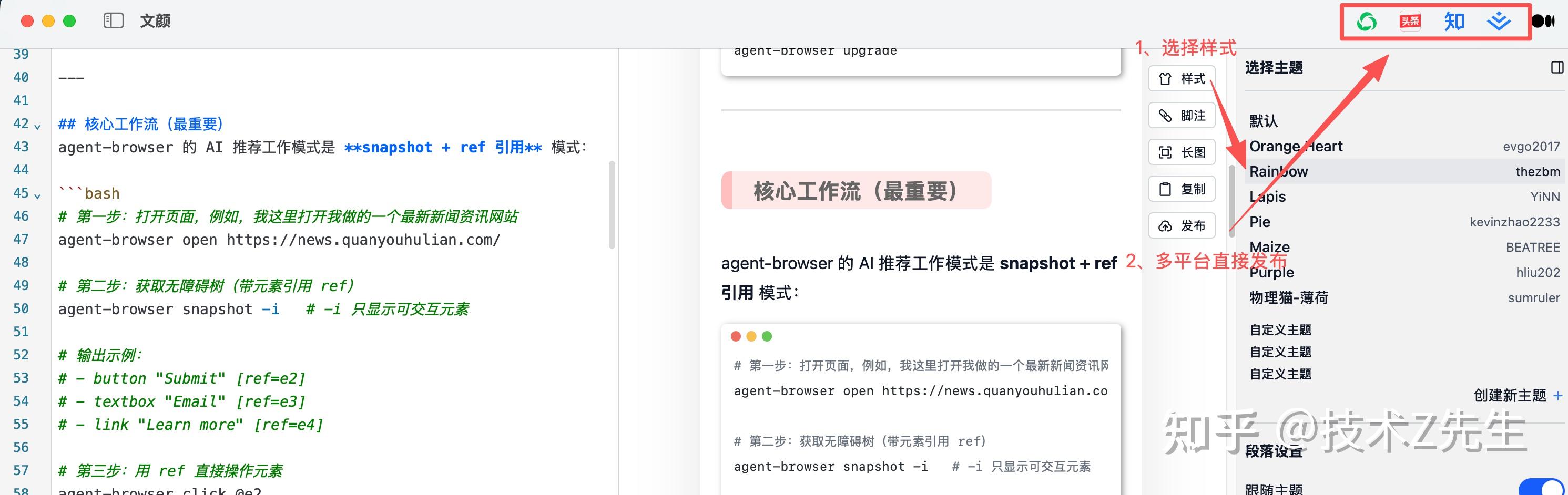Image resolution: width=1568 pixels, height=495 pixels.
Task: Copy formatted content with 复制 tool
Action: point(1182,189)
